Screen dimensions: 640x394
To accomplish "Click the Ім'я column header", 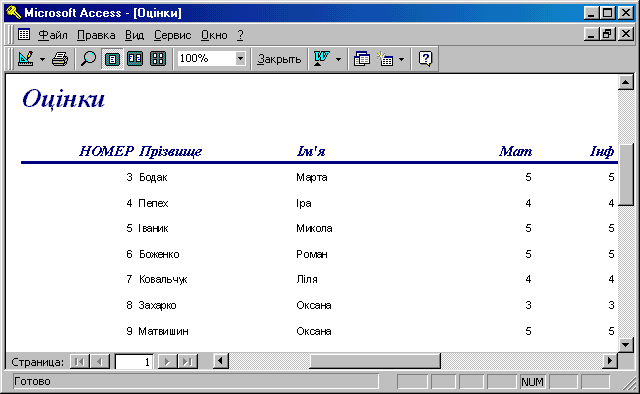I will [x=311, y=151].
